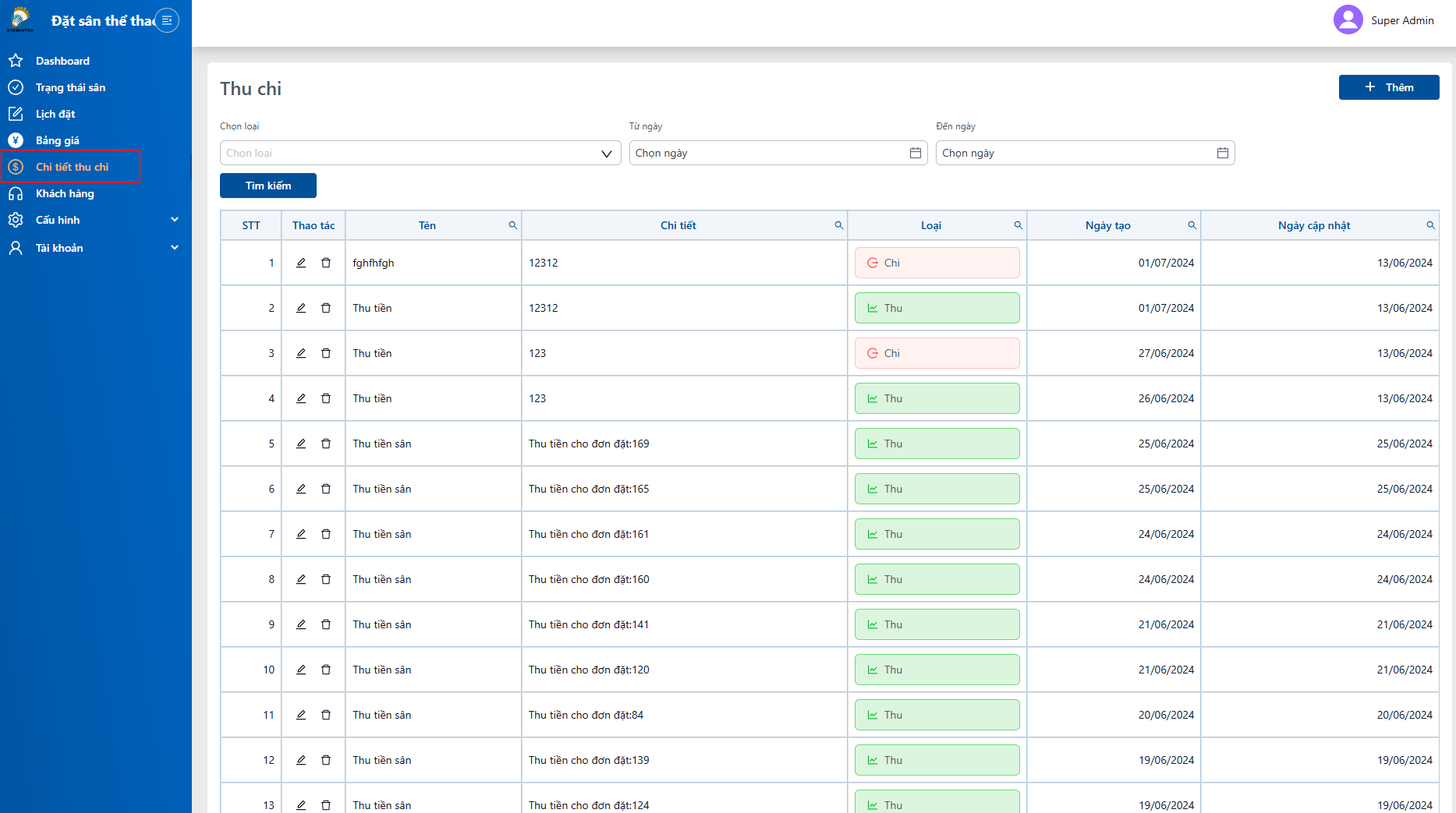The width and height of the screenshot is (1456, 813).
Task: Go to Dashboard in sidebar
Action: click(x=62, y=61)
